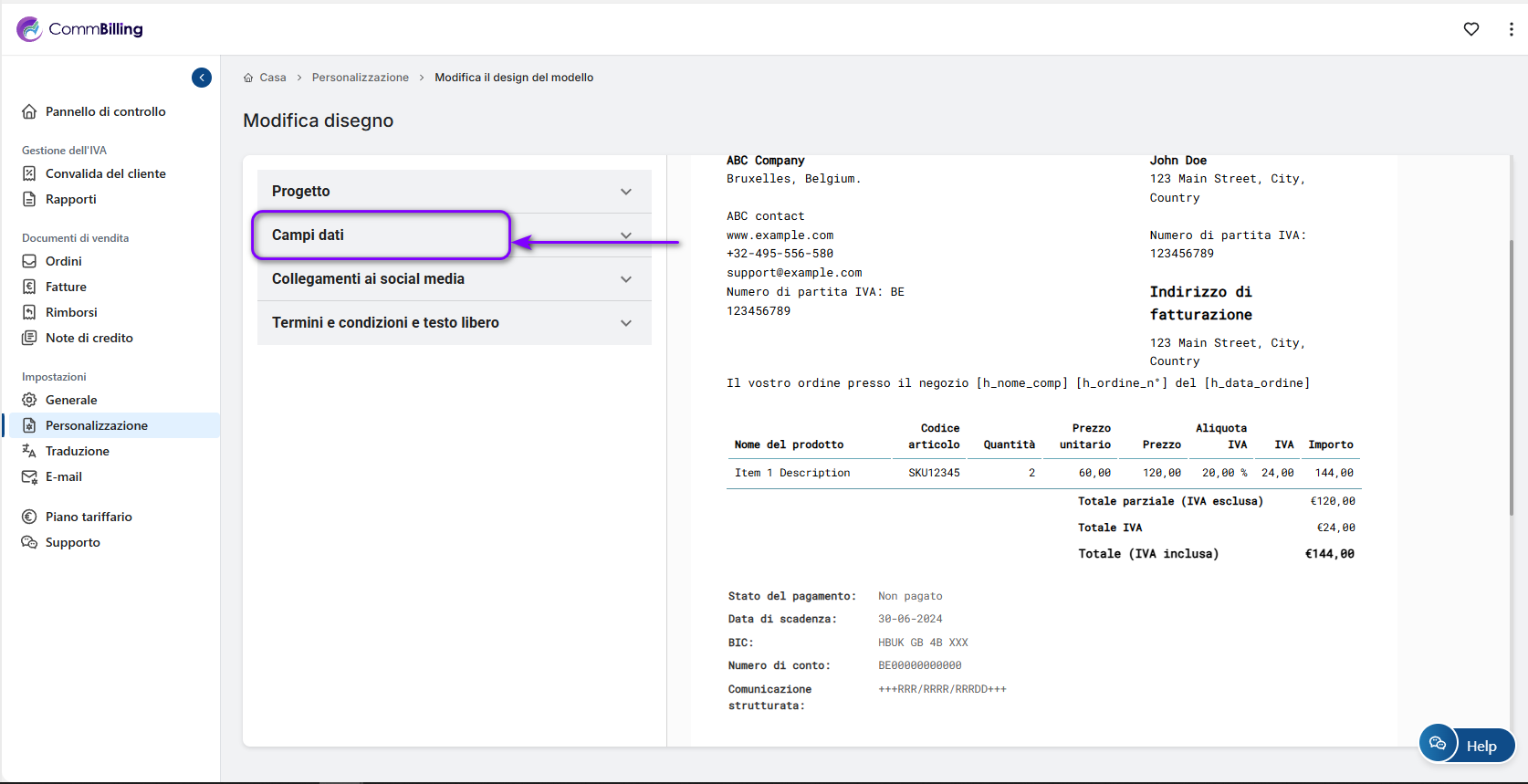Viewport: 1528px width, 784px height.
Task: Click the Non pagato status value
Action: tap(910, 596)
